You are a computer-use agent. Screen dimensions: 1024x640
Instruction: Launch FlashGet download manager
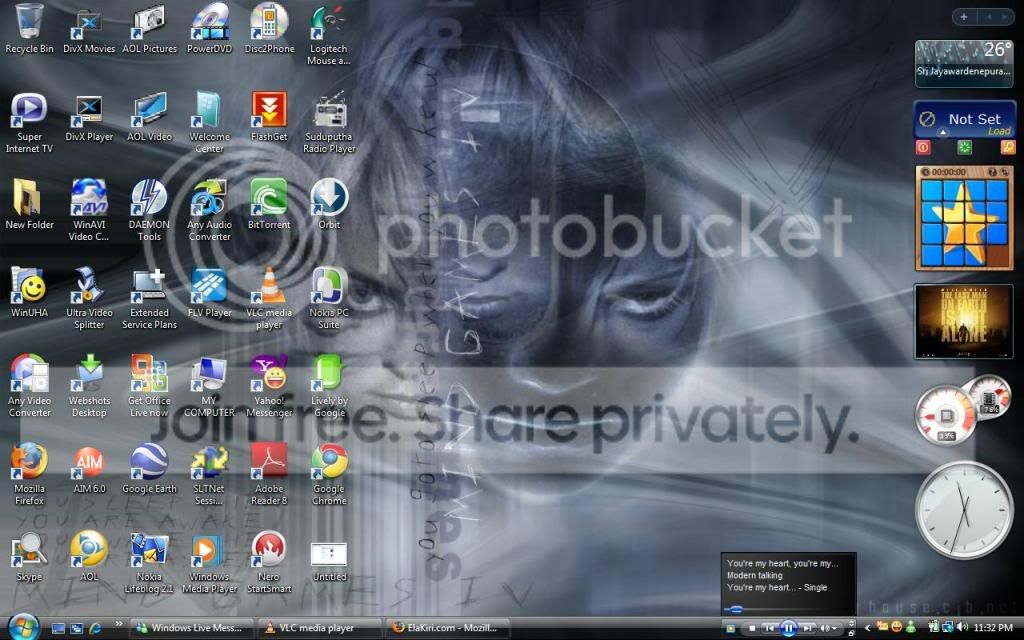269,116
